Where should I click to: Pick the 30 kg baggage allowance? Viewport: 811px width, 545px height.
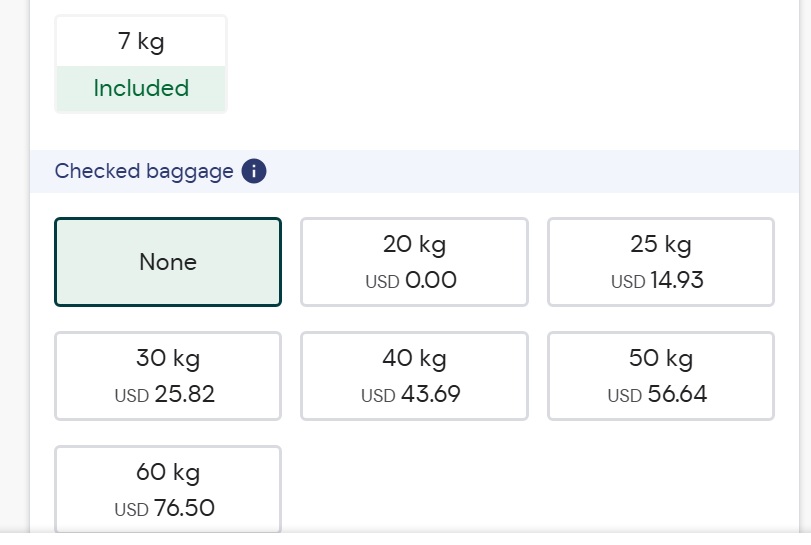pyautogui.click(x=168, y=376)
